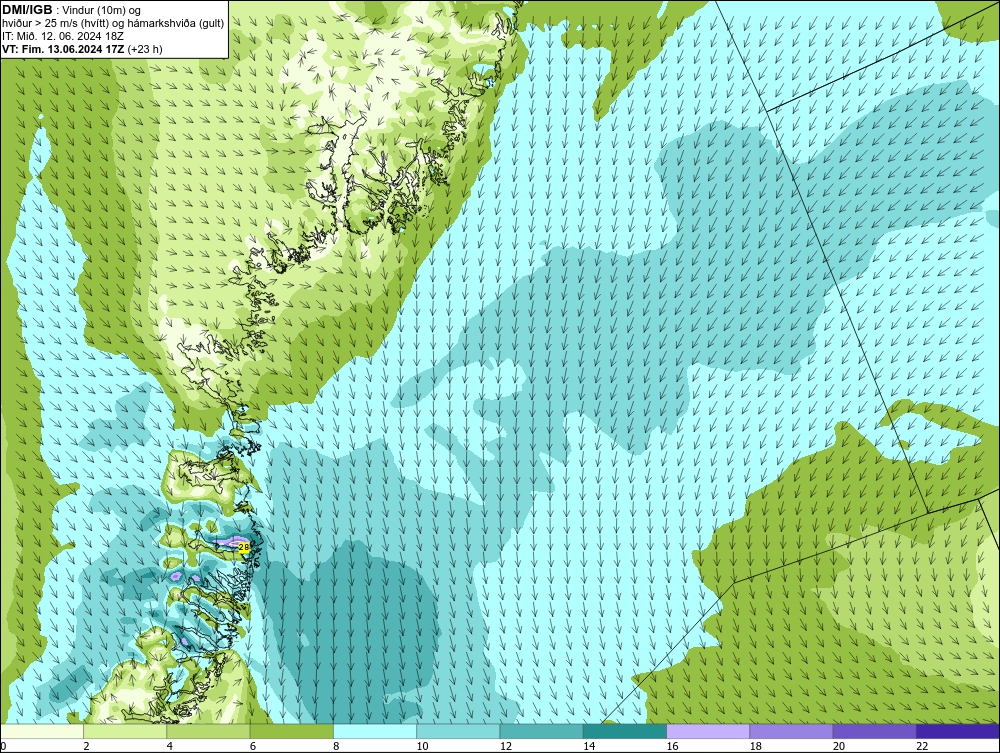
Task: Click the 4-6 m/s green legend swatch
Action: [208, 731]
